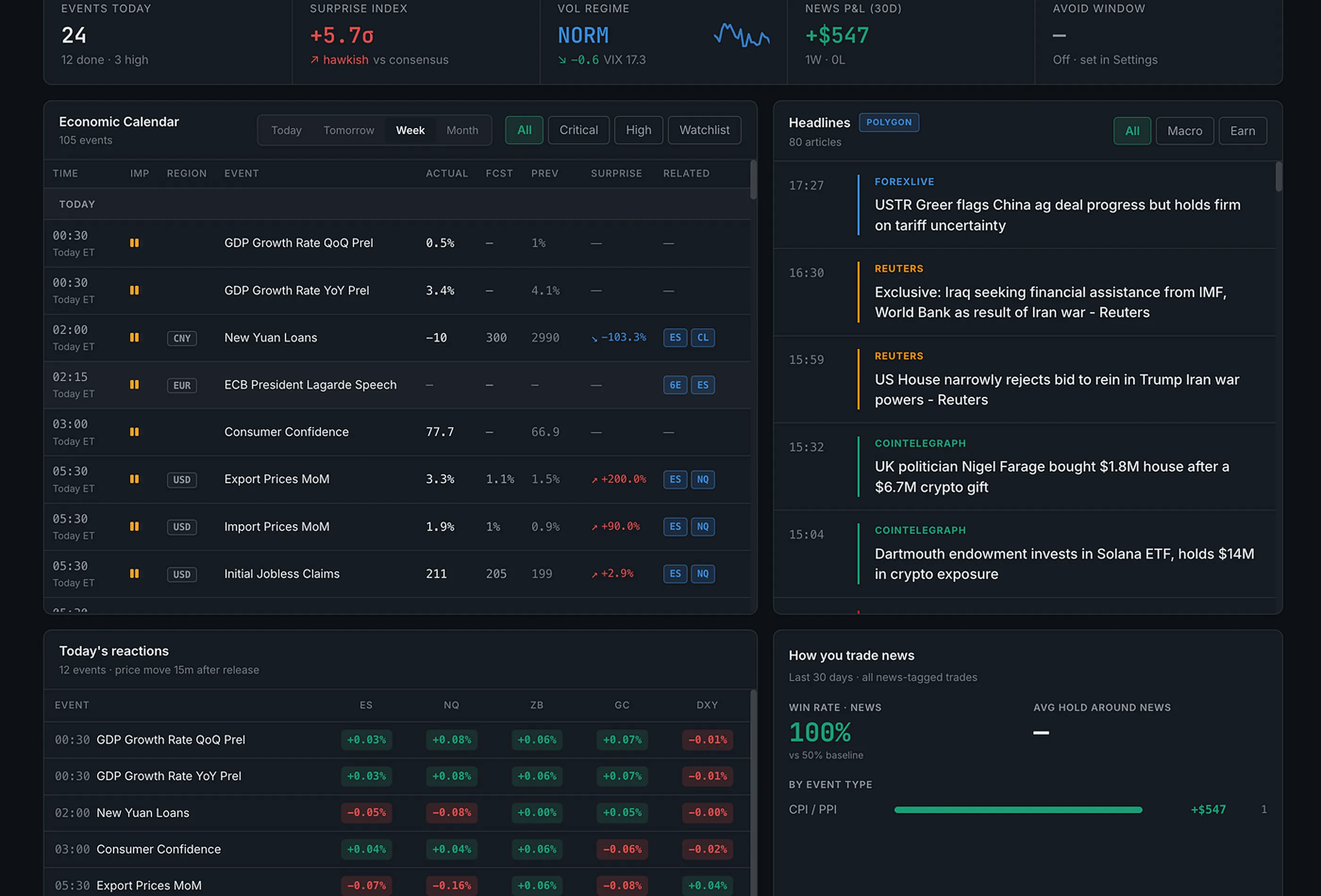
Task: Open US House Iran war powers headline
Action: click(x=1057, y=390)
